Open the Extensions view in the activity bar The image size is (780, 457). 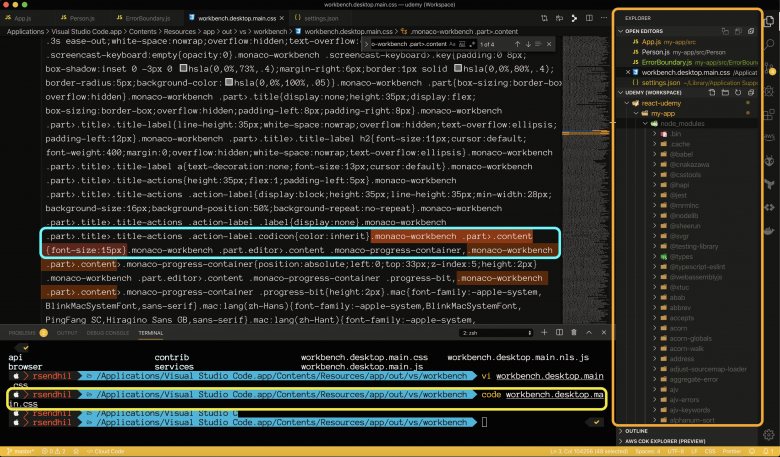pyautogui.click(x=769, y=113)
